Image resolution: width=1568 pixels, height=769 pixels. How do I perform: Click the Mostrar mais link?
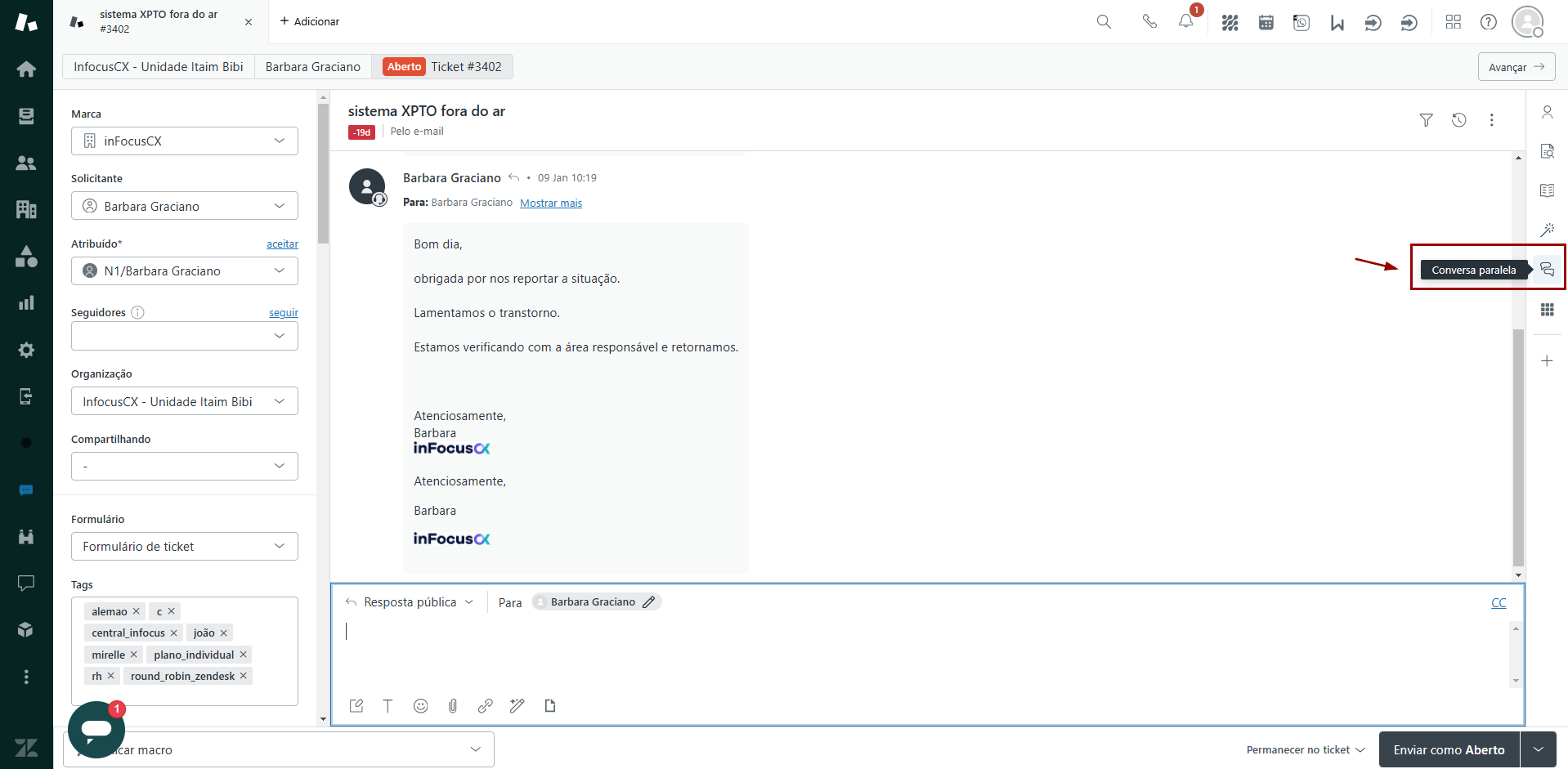pyautogui.click(x=551, y=203)
